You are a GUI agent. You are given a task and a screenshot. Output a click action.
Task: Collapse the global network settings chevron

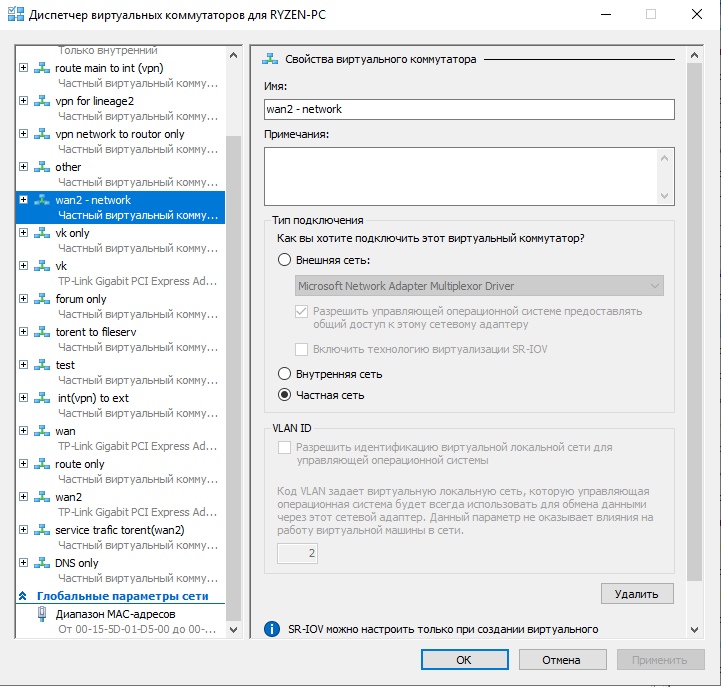tap(23, 596)
